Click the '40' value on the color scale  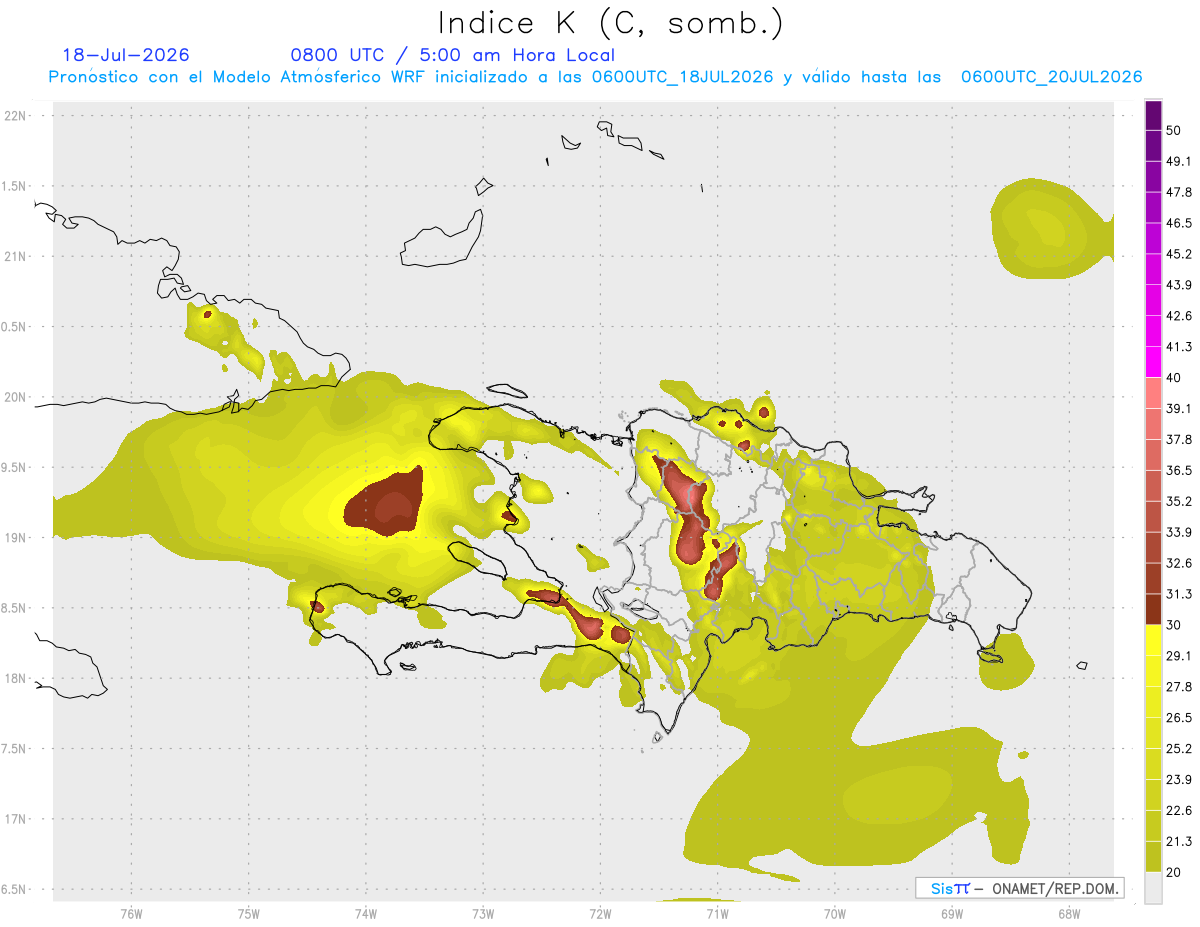(x=1174, y=378)
